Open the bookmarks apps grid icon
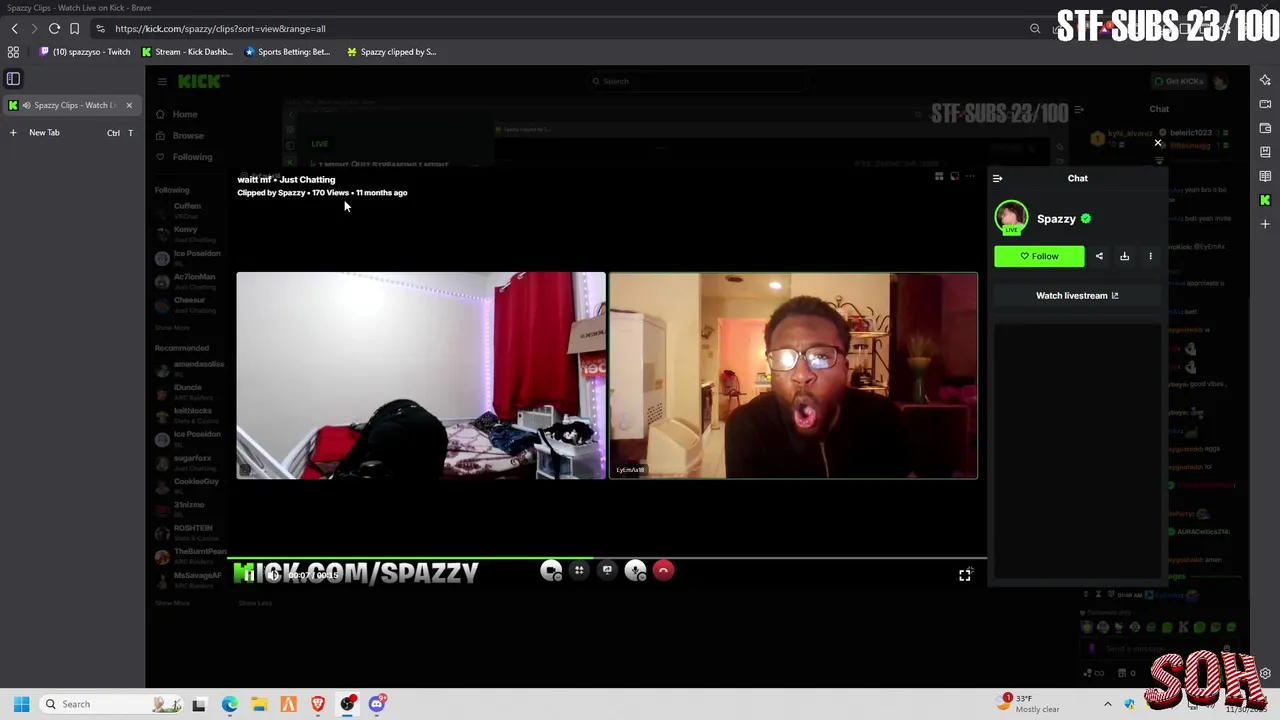The image size is (1280, 720). [x=13, y=52]
